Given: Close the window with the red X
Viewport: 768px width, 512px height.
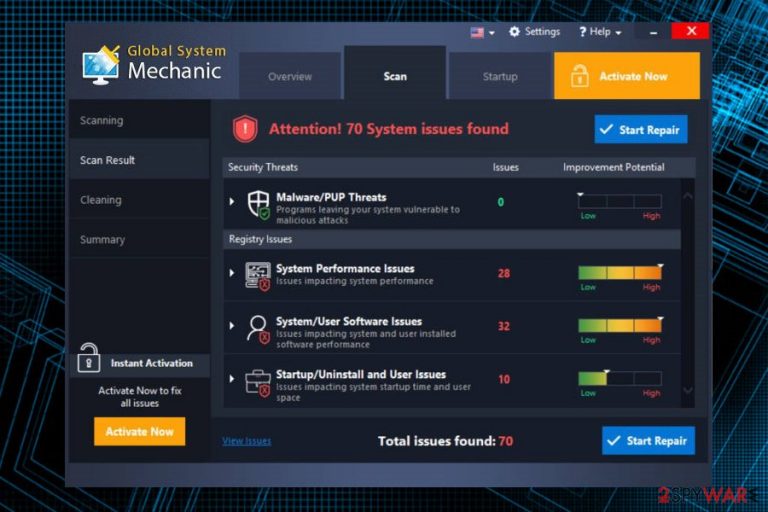Looking at the screenshot, I should (x=691, y=31).
